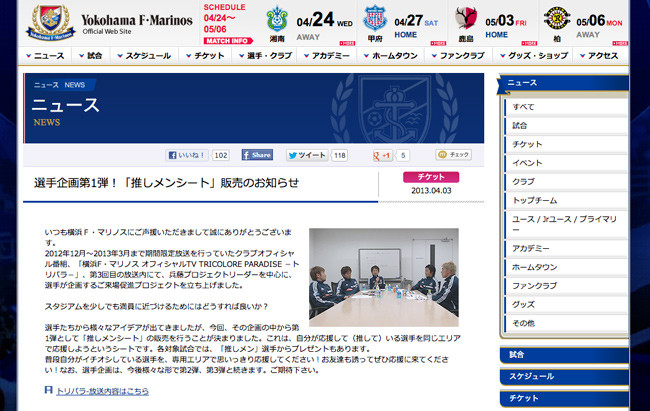This screenshot has width=650, height=411.
Task: Click the Twitter ツイート button
Action: tap(307, 155)
